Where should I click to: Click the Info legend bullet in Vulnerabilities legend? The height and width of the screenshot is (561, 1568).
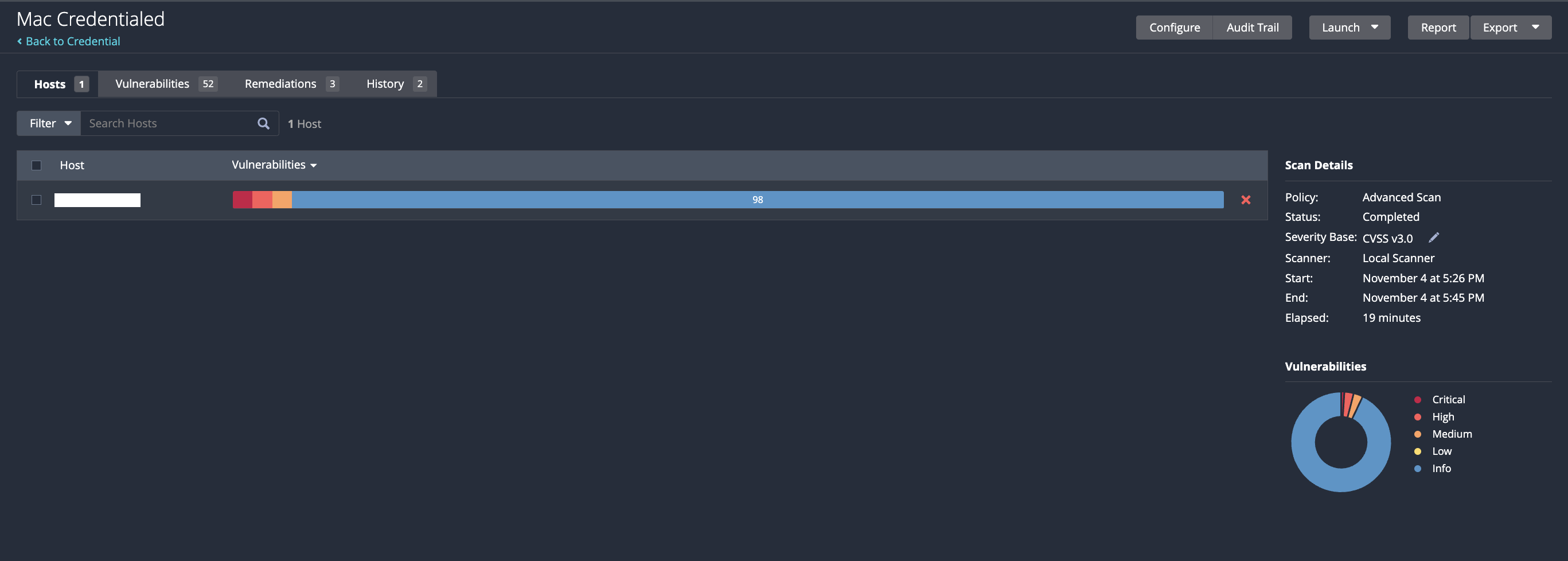coord(1419,469)
